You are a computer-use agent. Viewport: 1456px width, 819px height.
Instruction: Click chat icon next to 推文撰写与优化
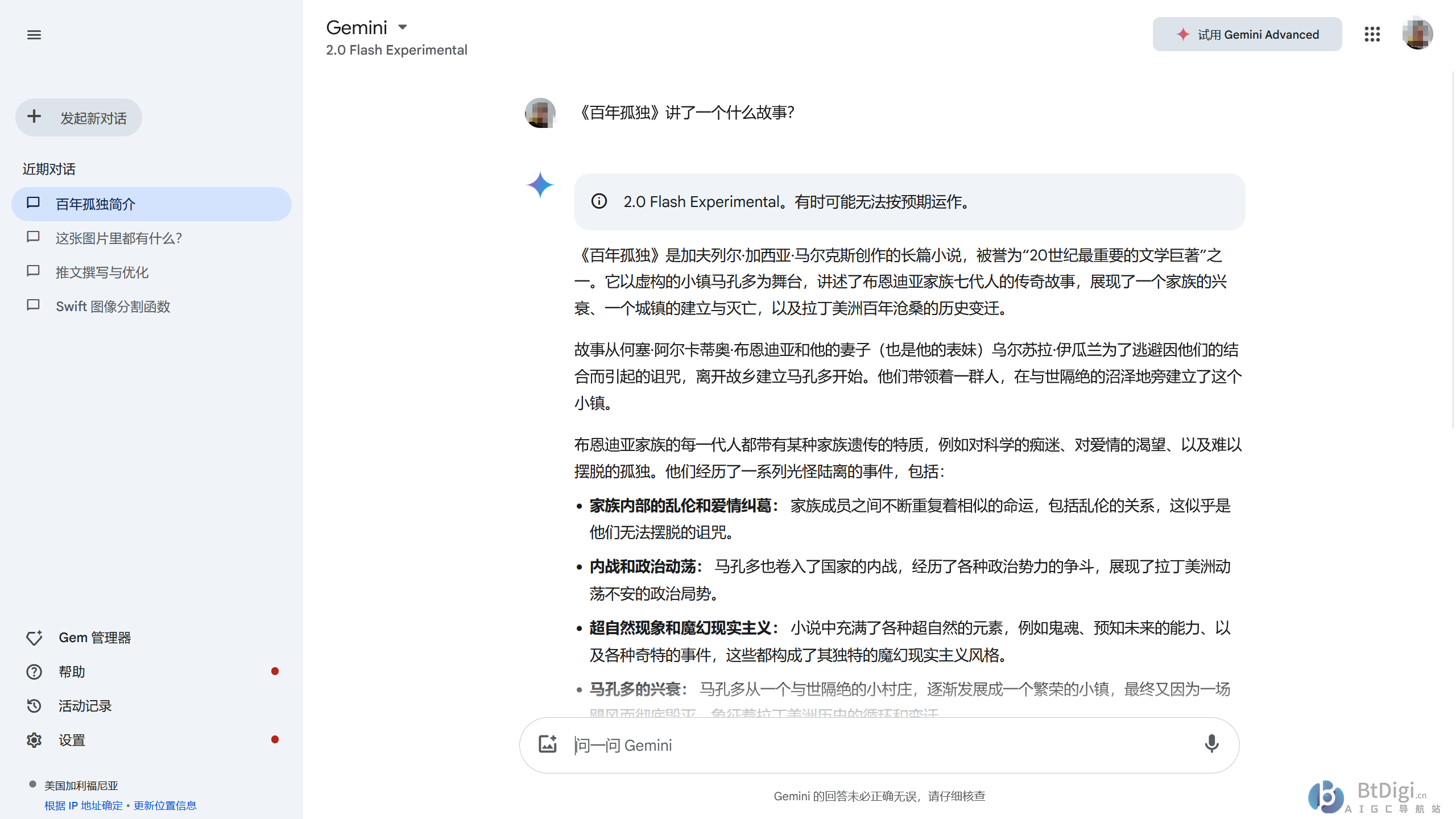click(33, 271)
